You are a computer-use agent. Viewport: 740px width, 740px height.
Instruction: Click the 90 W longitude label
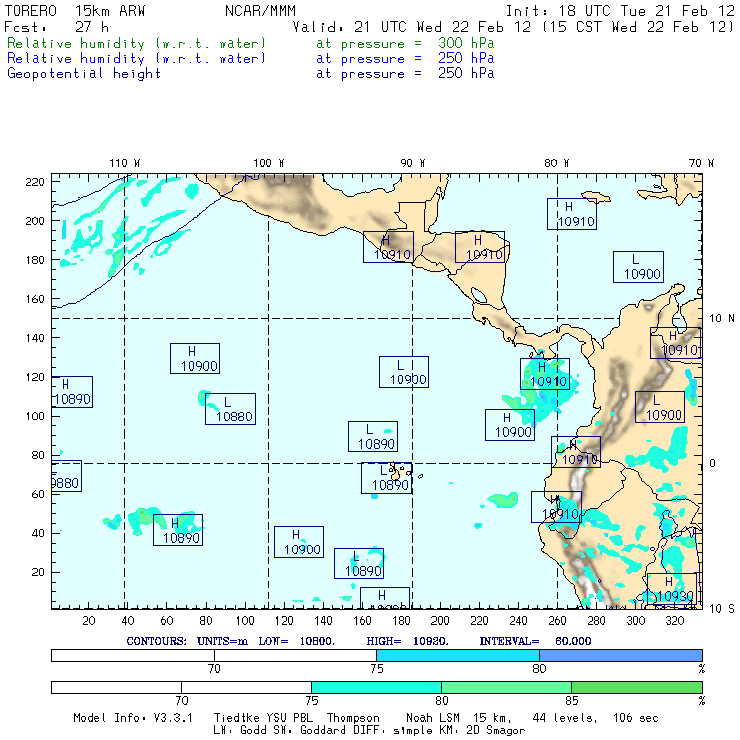click(x=413, y=163)
